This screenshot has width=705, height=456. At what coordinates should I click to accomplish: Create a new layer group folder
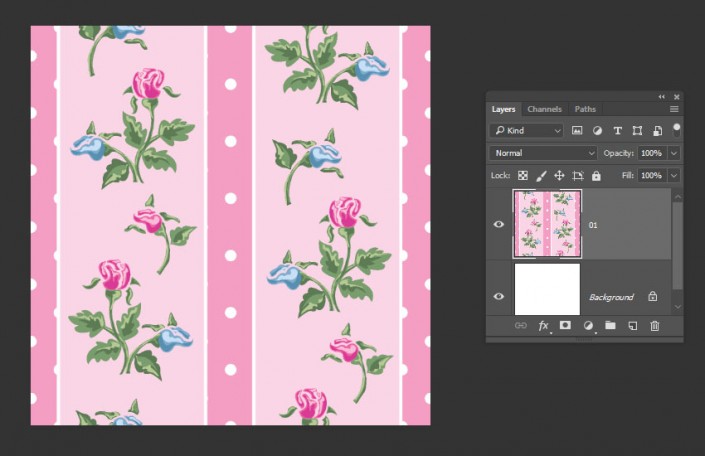click(x=610, y=326)
